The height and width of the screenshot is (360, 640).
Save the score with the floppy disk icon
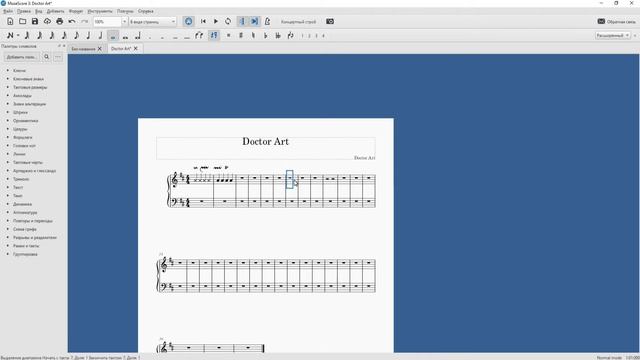35,21
